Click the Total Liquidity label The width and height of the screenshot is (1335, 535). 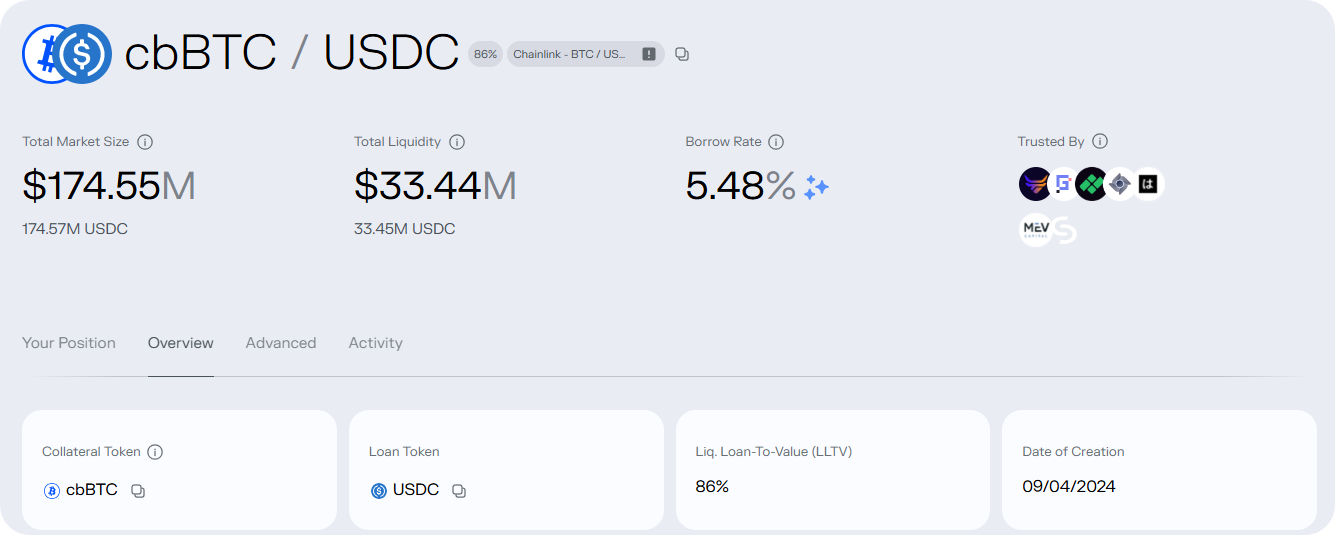point(398,142)
